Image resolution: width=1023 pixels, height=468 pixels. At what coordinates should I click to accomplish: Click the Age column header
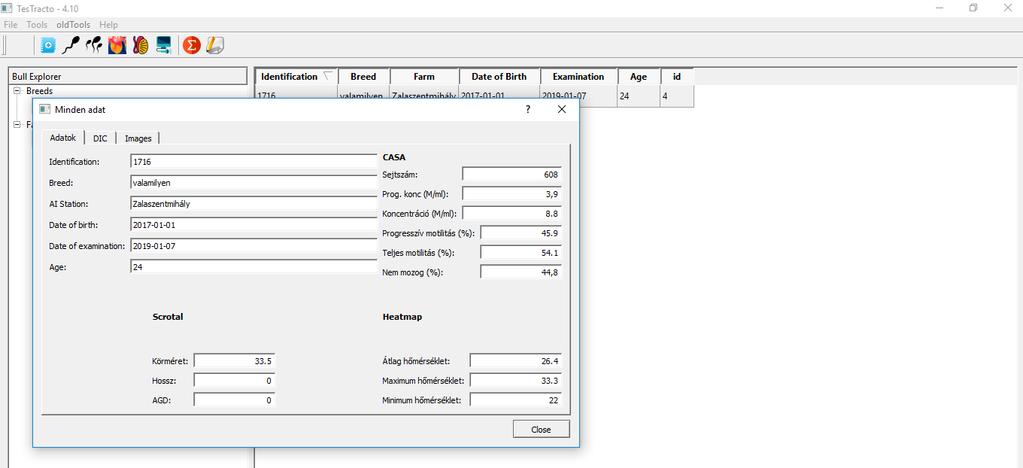[639, 76]
